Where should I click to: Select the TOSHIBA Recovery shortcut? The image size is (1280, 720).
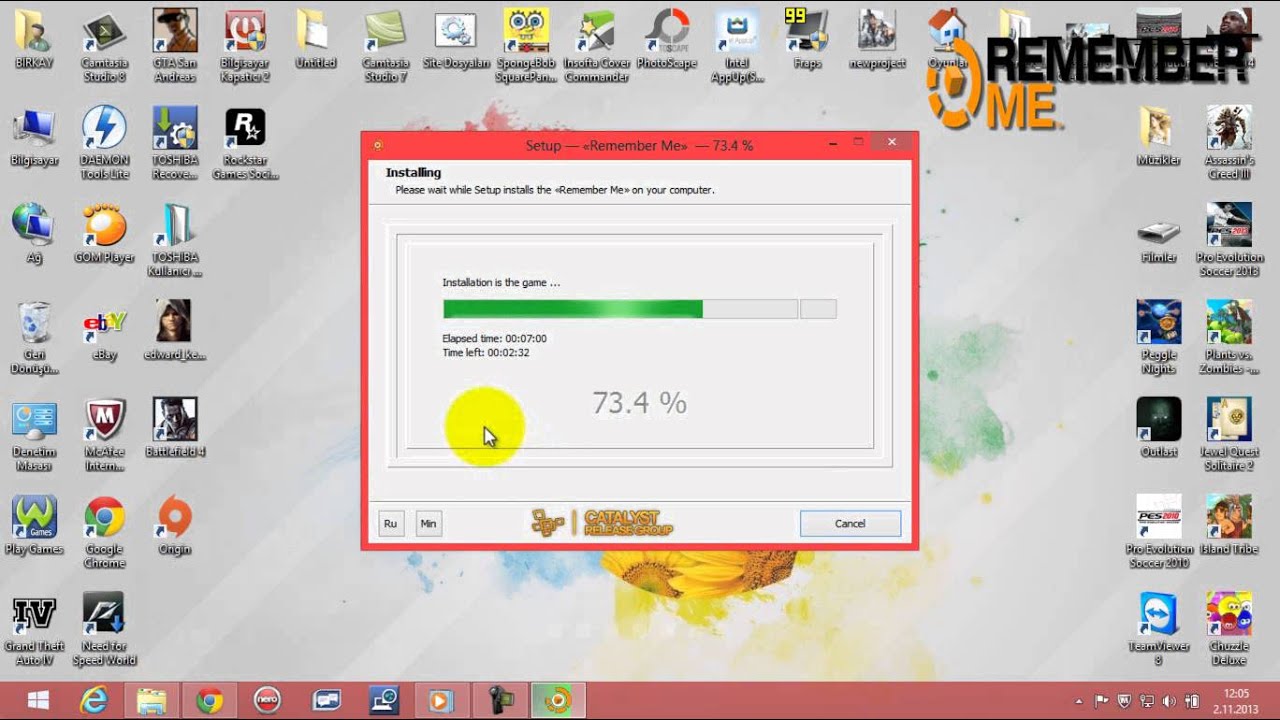point(174,143)
